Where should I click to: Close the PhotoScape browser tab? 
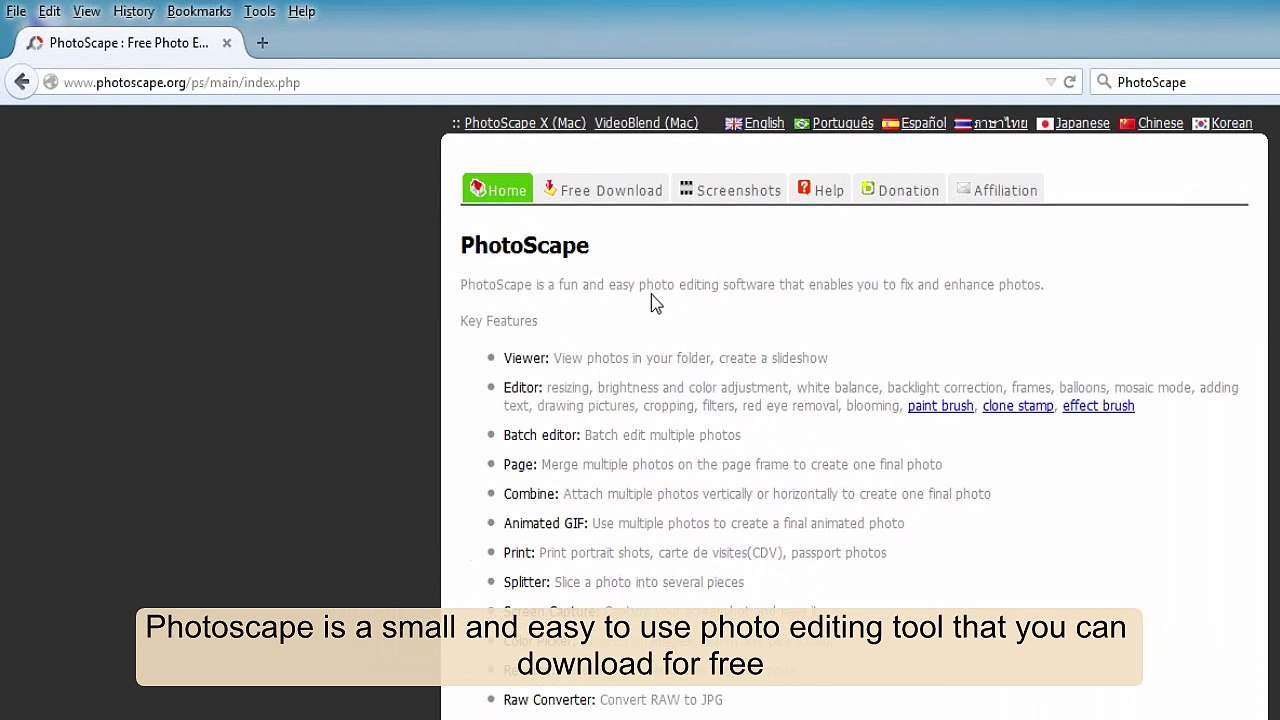[x=227, y=43]
